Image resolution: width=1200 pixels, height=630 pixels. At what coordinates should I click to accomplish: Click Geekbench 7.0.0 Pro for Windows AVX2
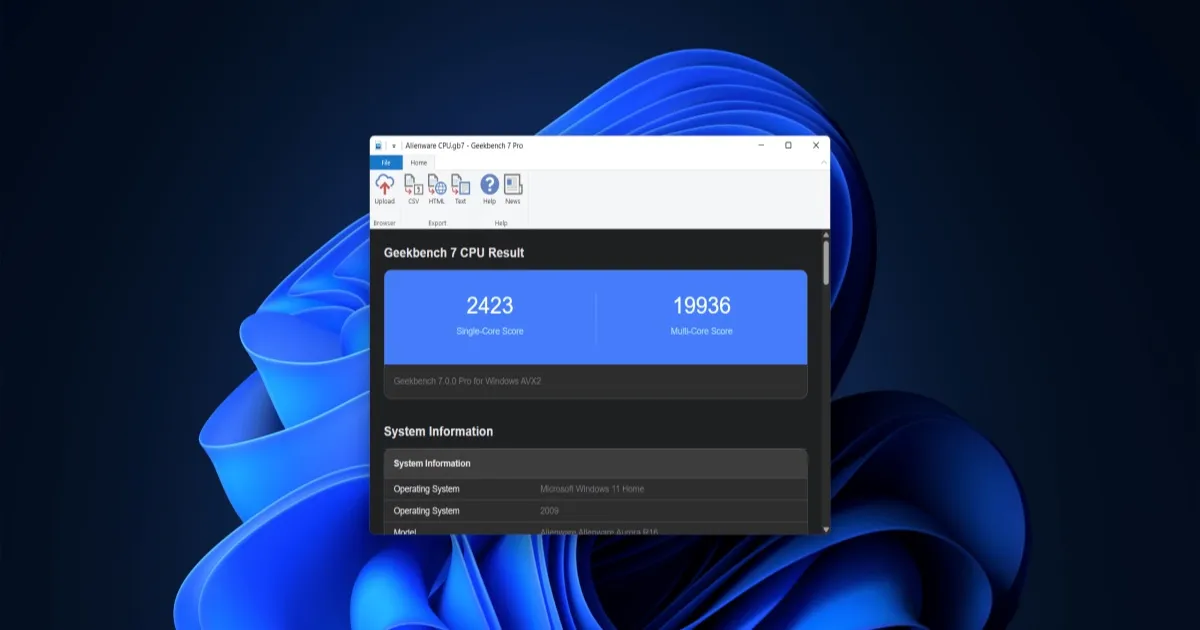tap(468, 381)
